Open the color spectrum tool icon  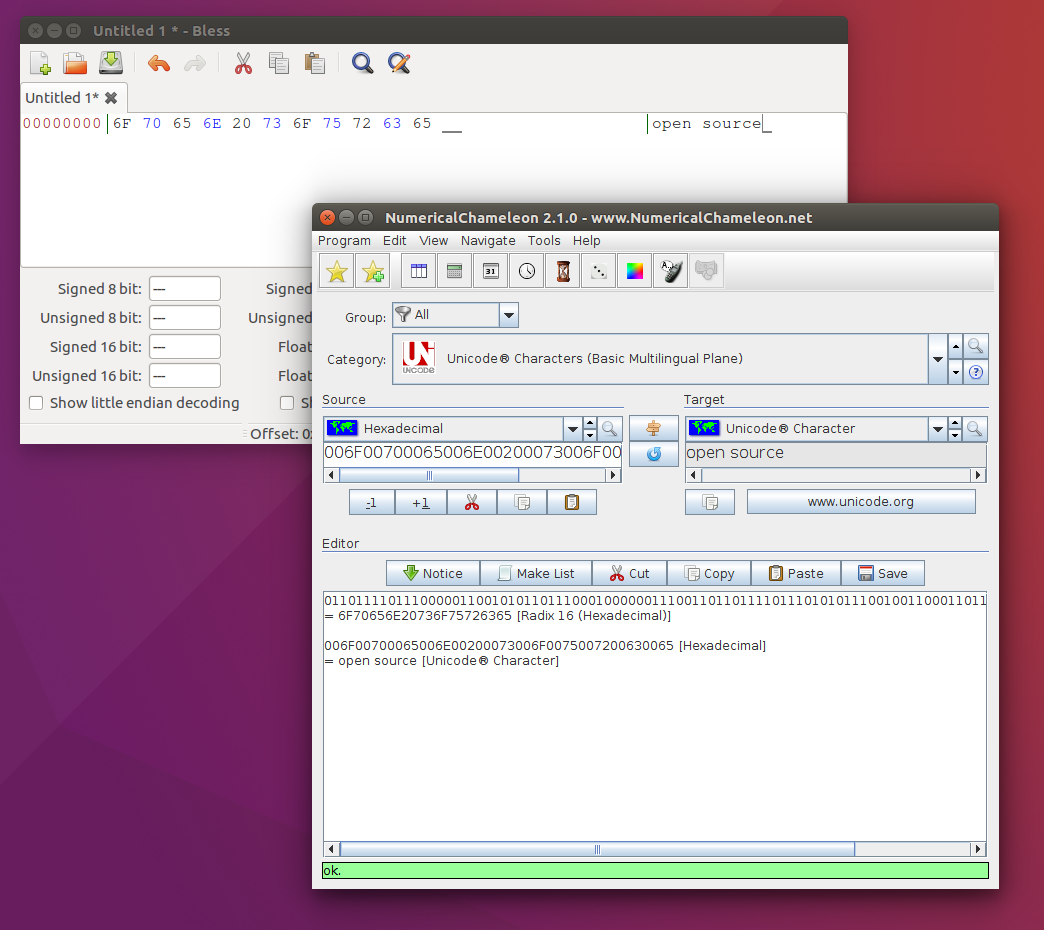point(635,271)
